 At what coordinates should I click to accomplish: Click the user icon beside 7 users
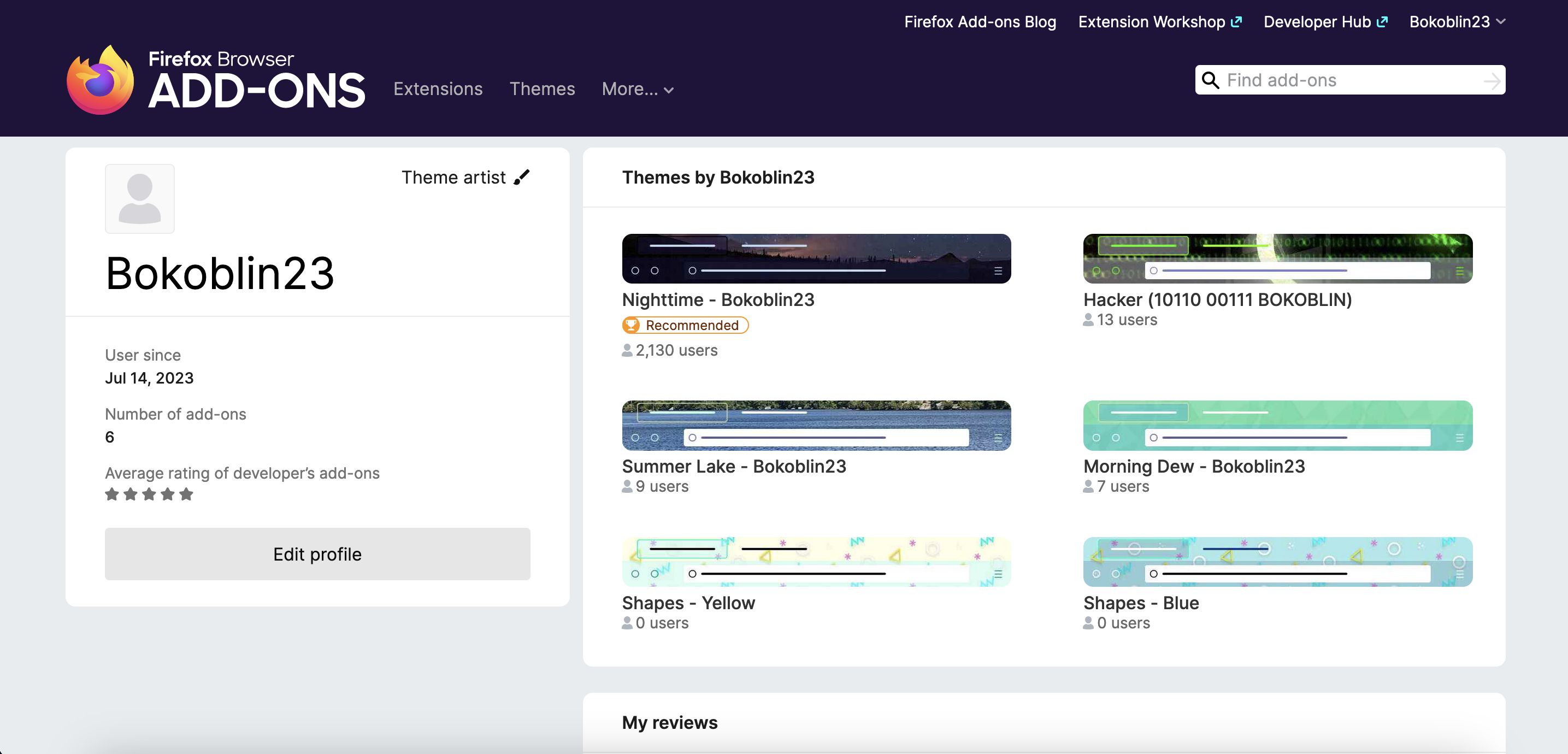pos(1088,486)
